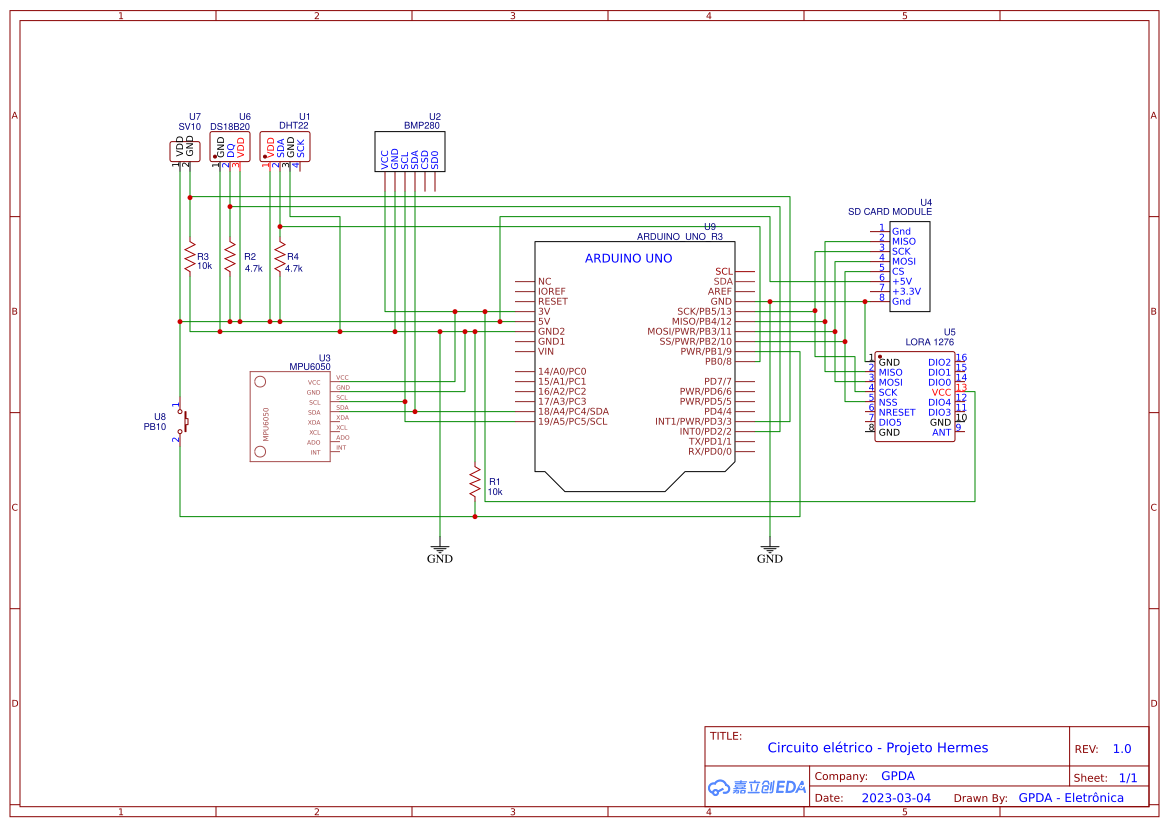This screenshot has height=827, width=1169.
Task: Select the DHT22 sensor header symbol
Action: point(285,147)
